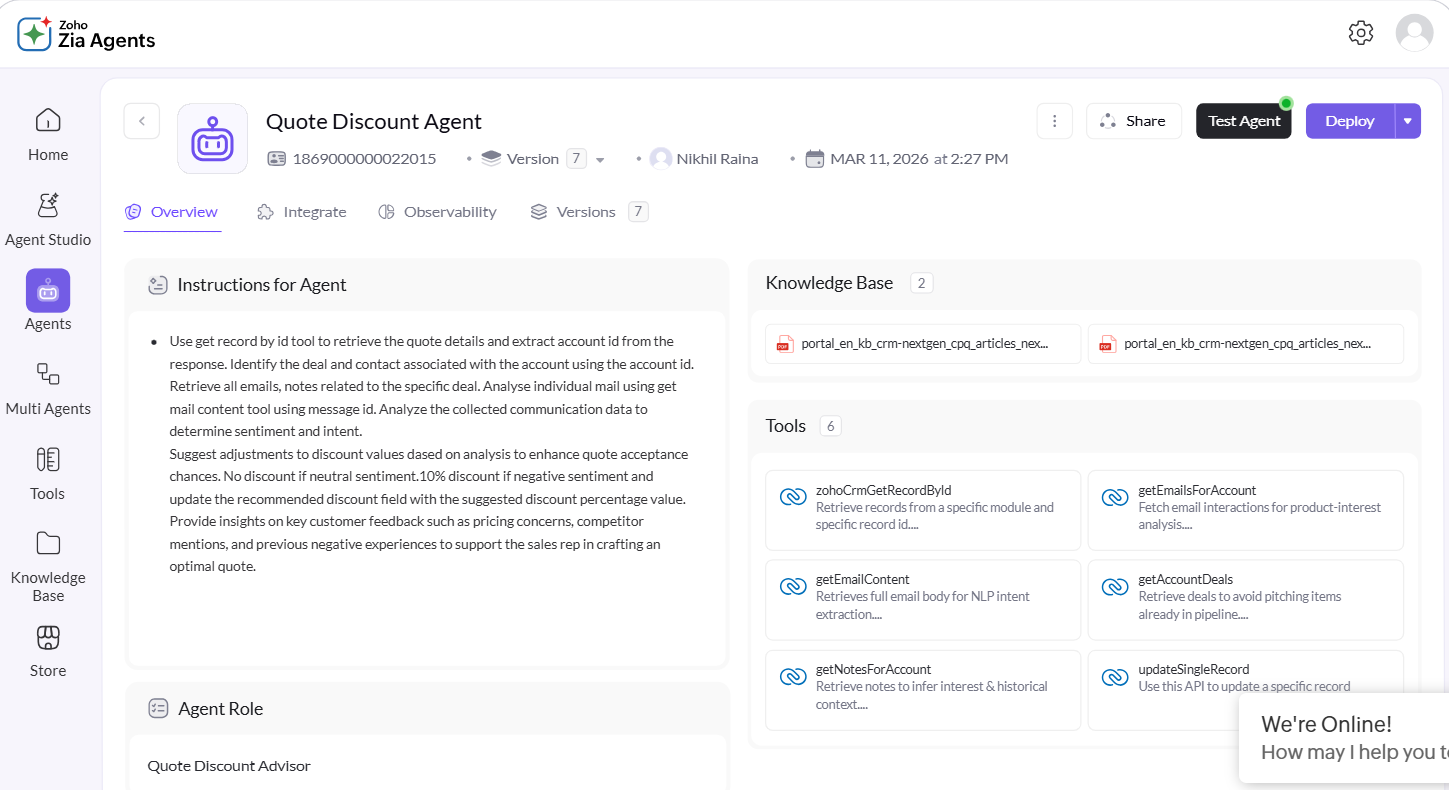This screenshot has height=790, width=1449.
Task: Select Agents in the sidebar
Action: point(48,301)
